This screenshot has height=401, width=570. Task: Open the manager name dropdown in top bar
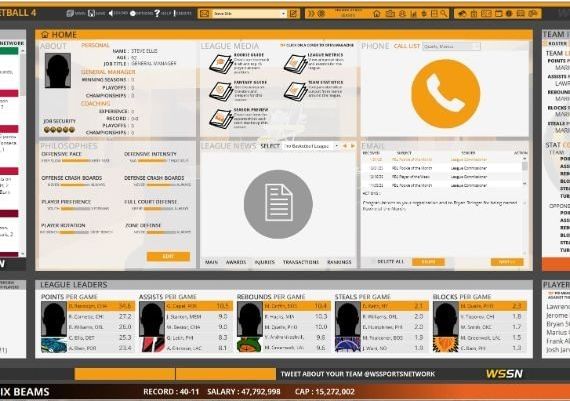point(249,14)
